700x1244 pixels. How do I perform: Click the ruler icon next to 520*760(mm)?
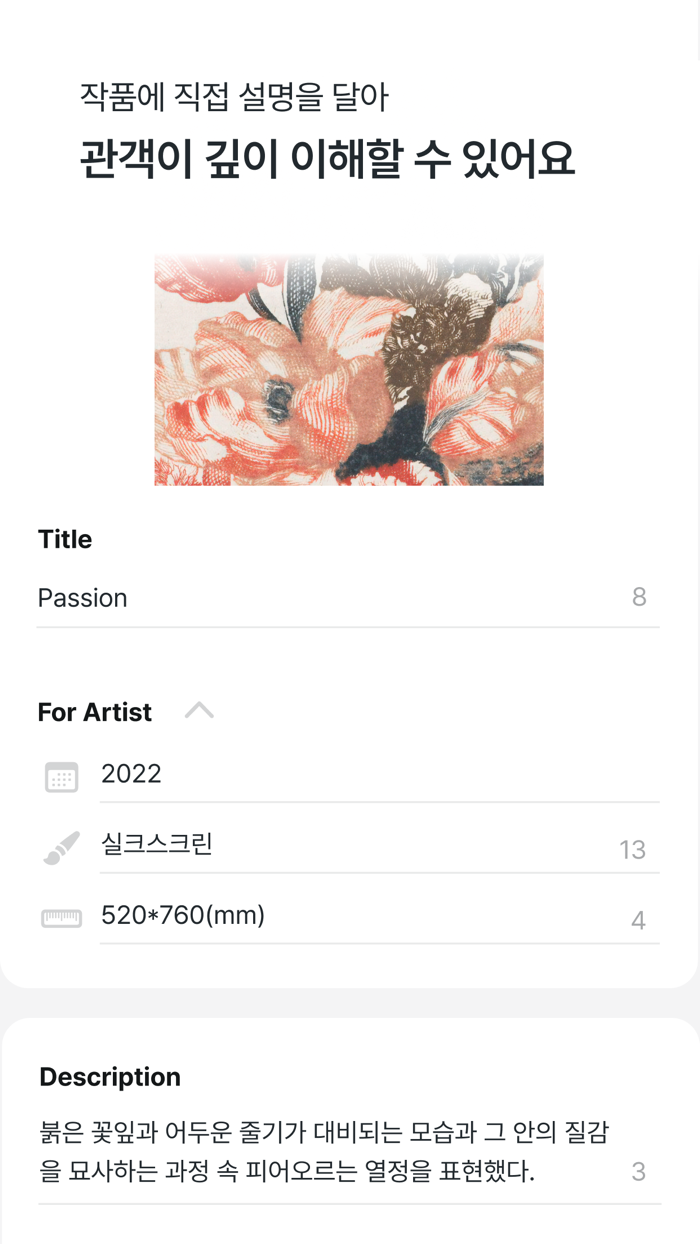pos(60,918)
